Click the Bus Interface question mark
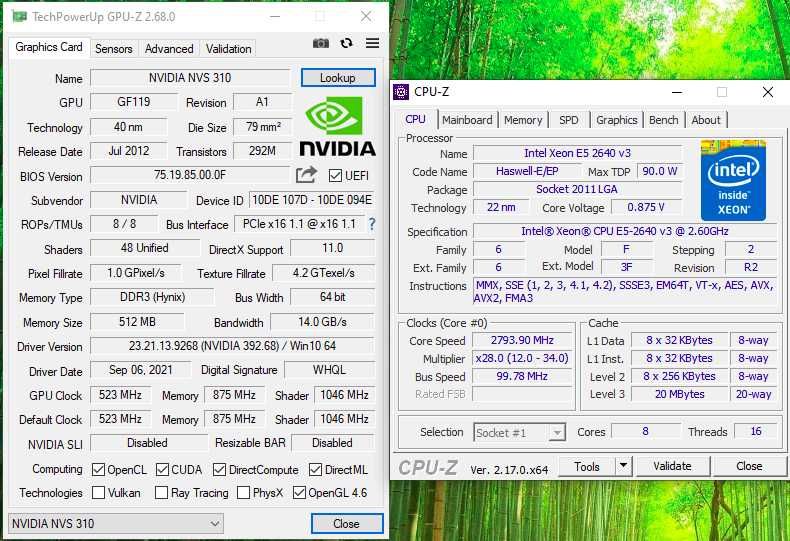 (x=372, y=224)
